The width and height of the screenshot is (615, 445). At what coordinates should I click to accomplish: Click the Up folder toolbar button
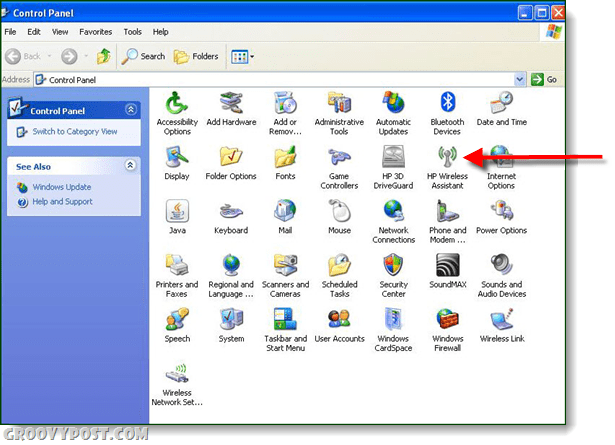(x=104, y=56)
